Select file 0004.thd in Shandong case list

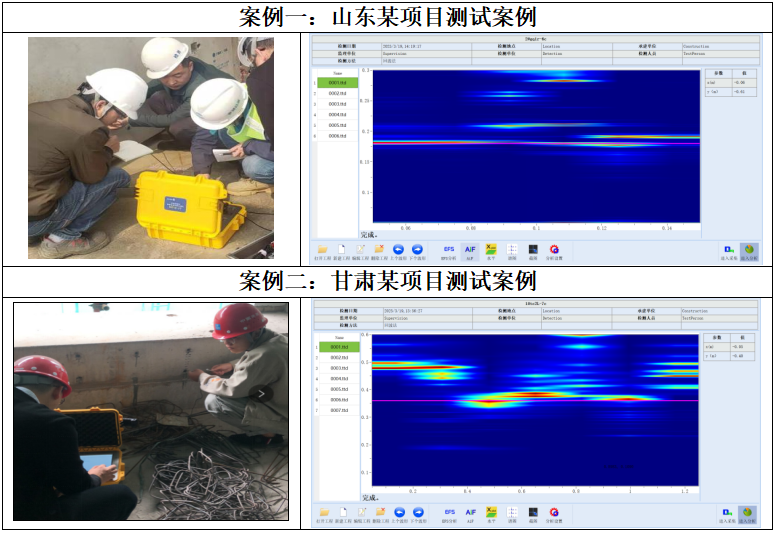(x=337, y=115)
